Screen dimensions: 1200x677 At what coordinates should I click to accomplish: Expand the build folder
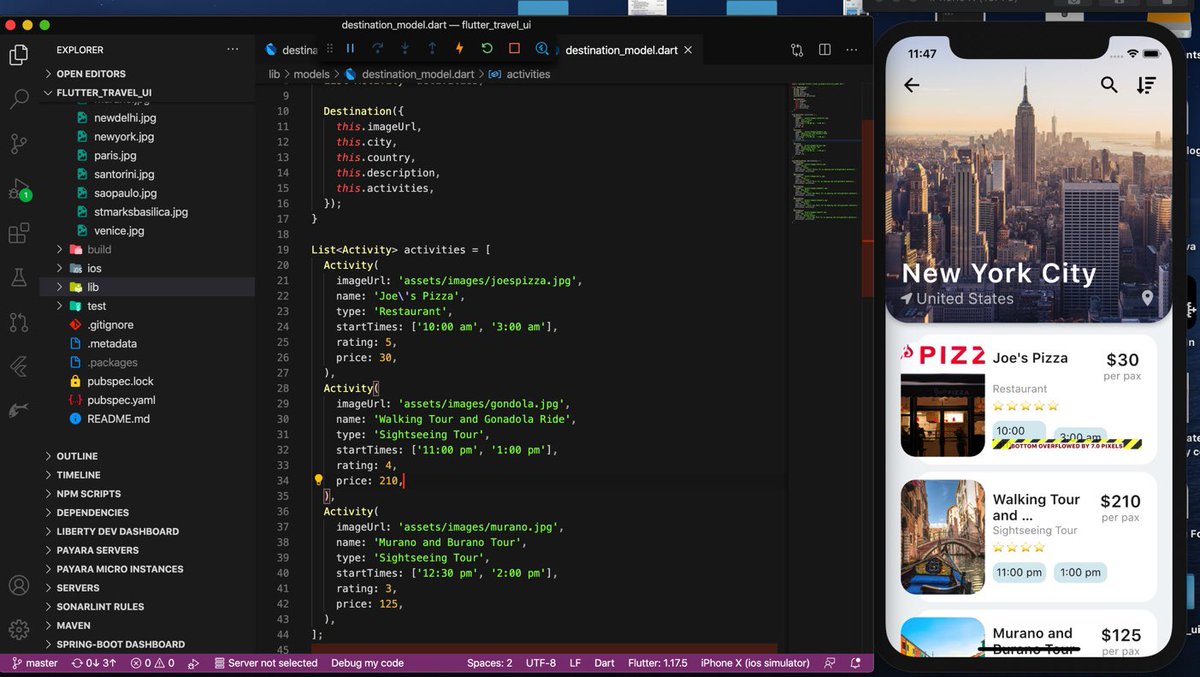click(x=99, y=249)
